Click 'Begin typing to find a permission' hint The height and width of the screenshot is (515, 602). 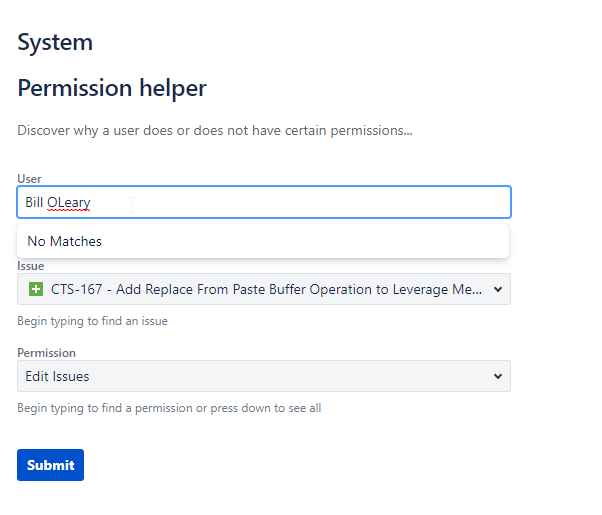[169, 408]
